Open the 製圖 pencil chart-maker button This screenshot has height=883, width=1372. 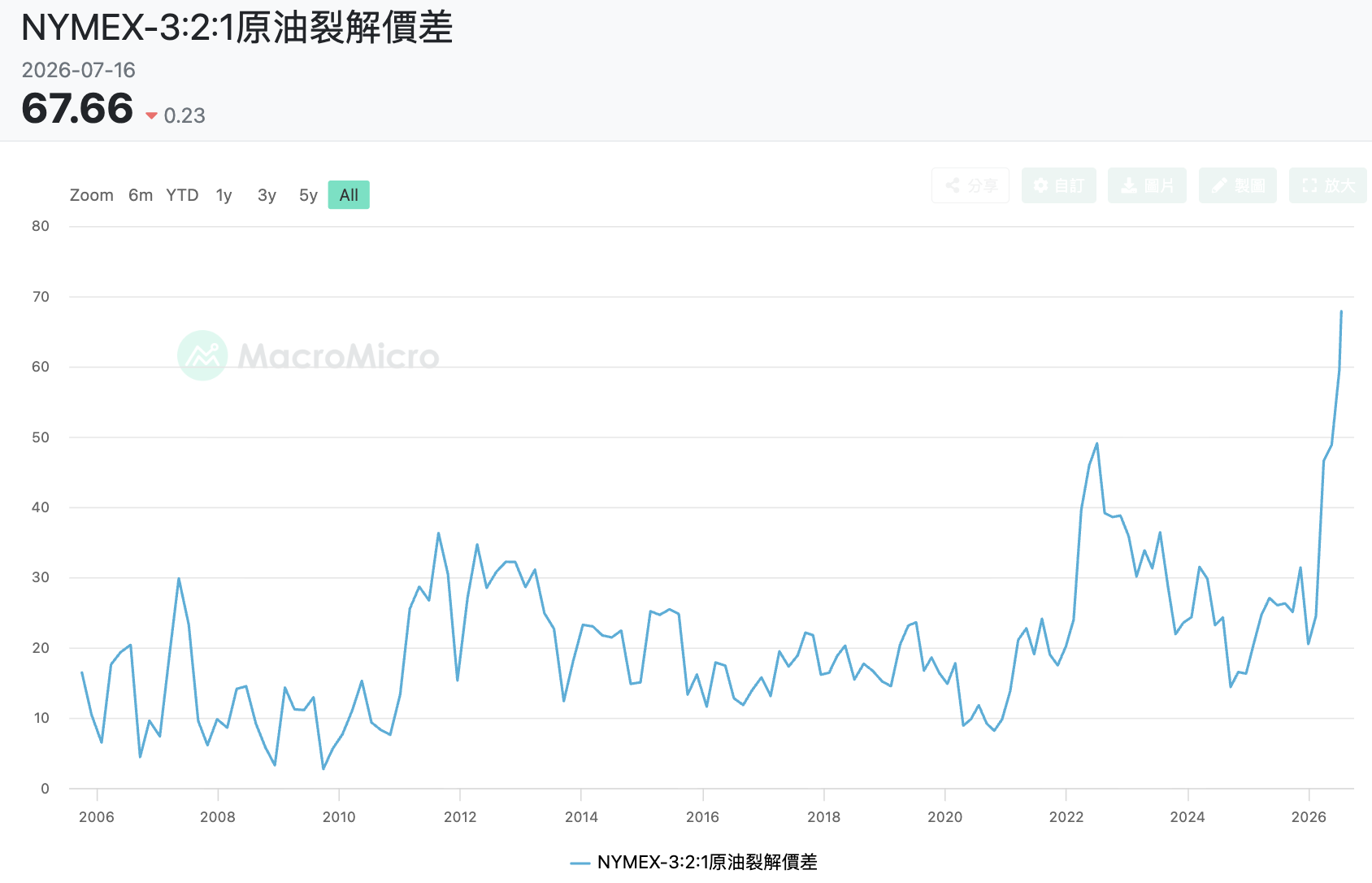click(x=1238, y=185)
